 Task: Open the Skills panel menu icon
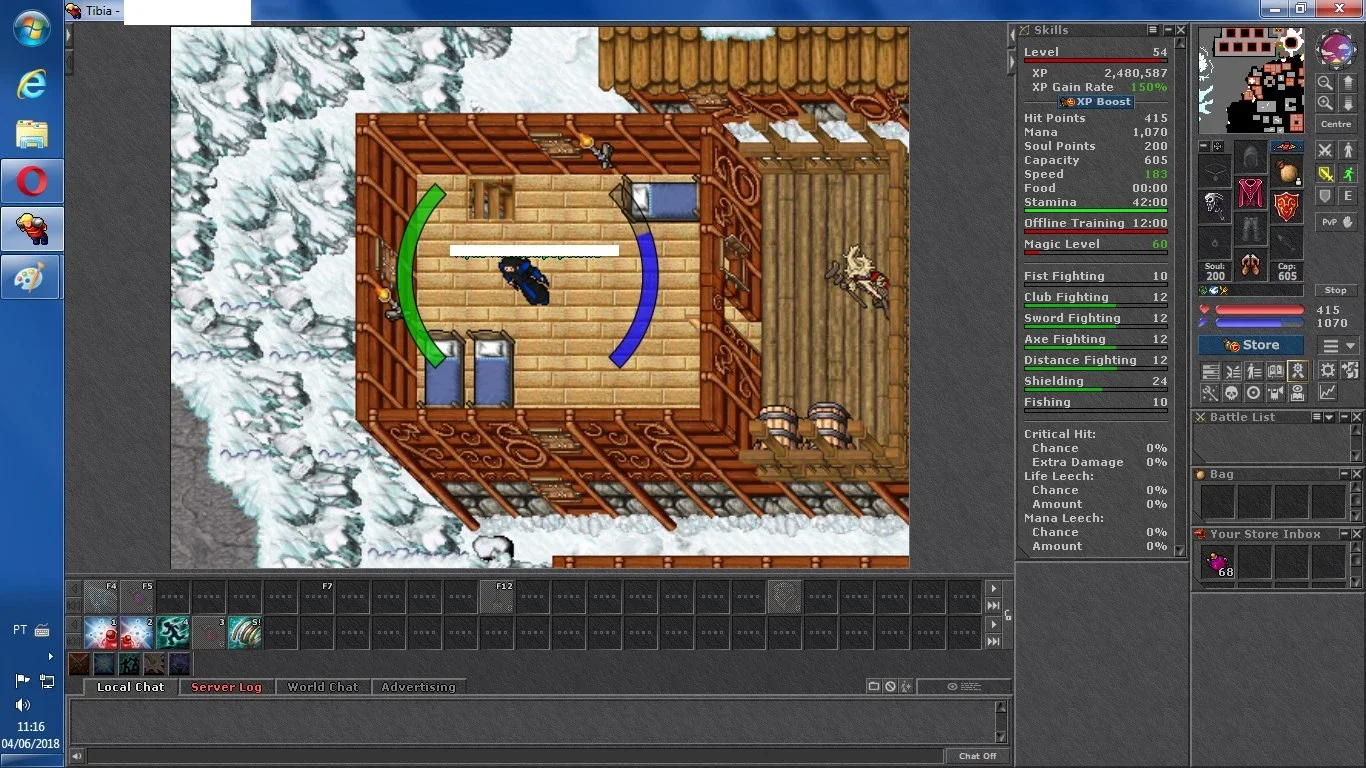point(1153,30)
